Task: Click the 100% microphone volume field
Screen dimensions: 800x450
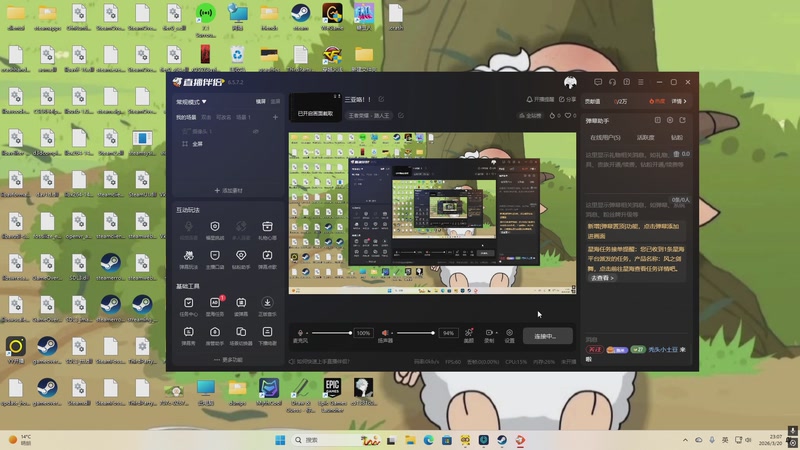Action: (363, 333)
